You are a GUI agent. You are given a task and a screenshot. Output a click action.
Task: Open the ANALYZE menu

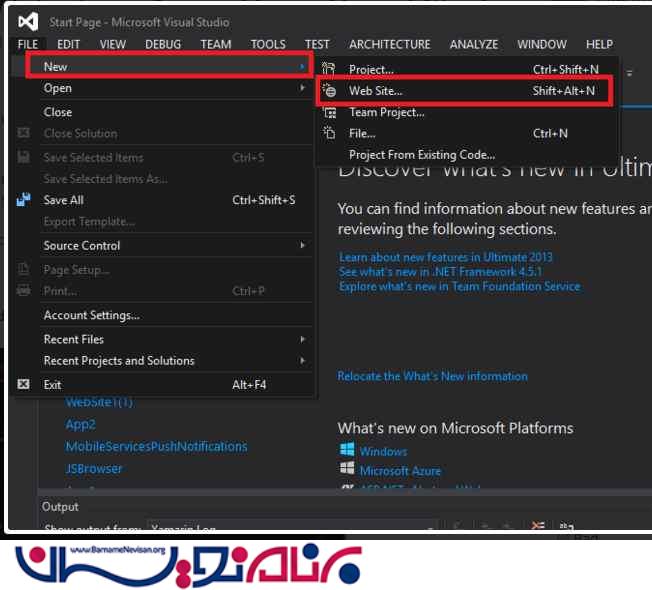coord(474,44)
